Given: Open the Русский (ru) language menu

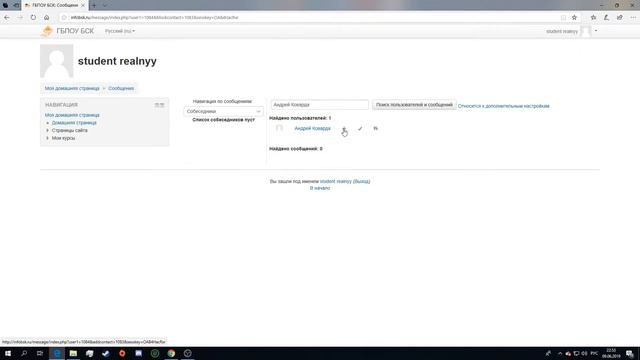Looking at the screenshot, I should pyautogui.click(x=120, y=31).
